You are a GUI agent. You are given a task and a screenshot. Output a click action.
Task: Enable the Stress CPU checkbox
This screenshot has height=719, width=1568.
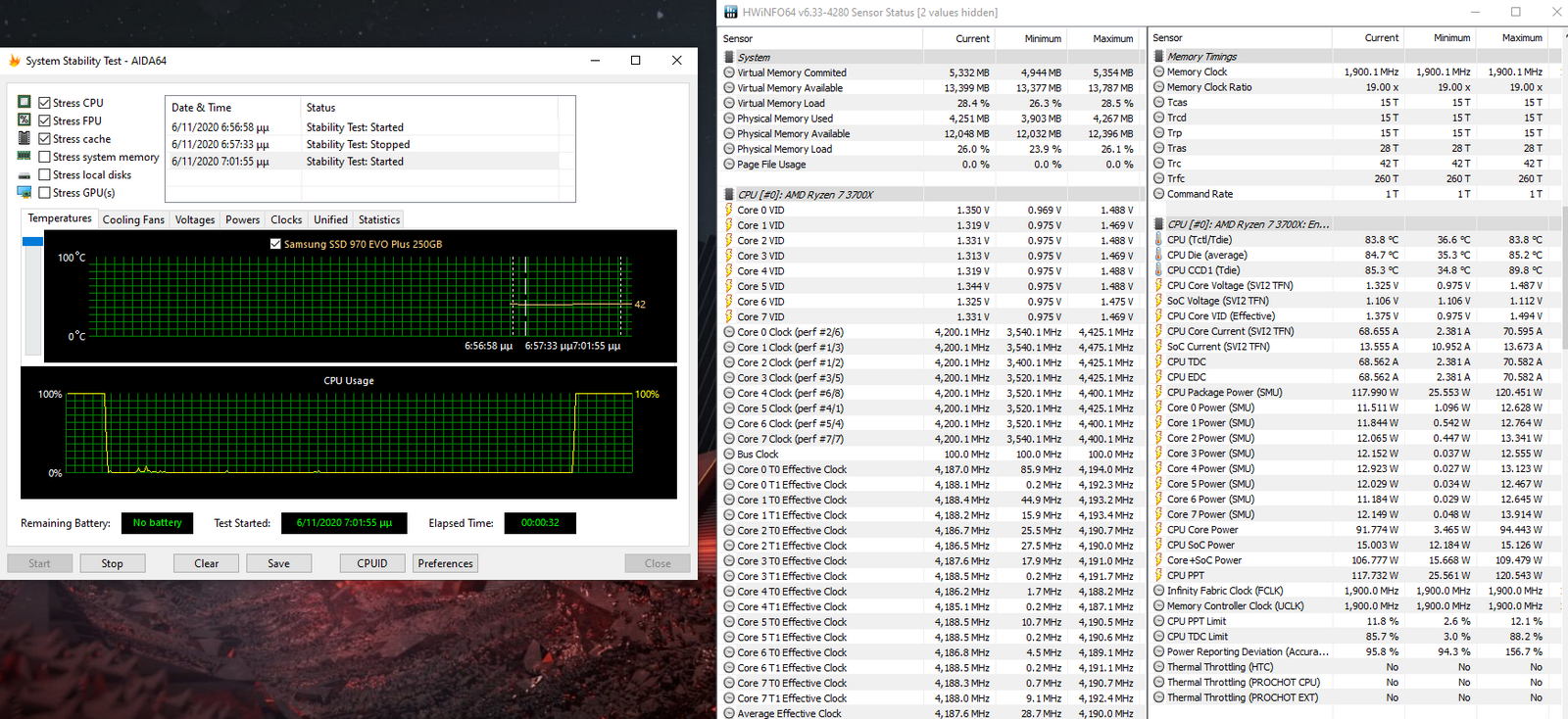[x=44, y=103]
